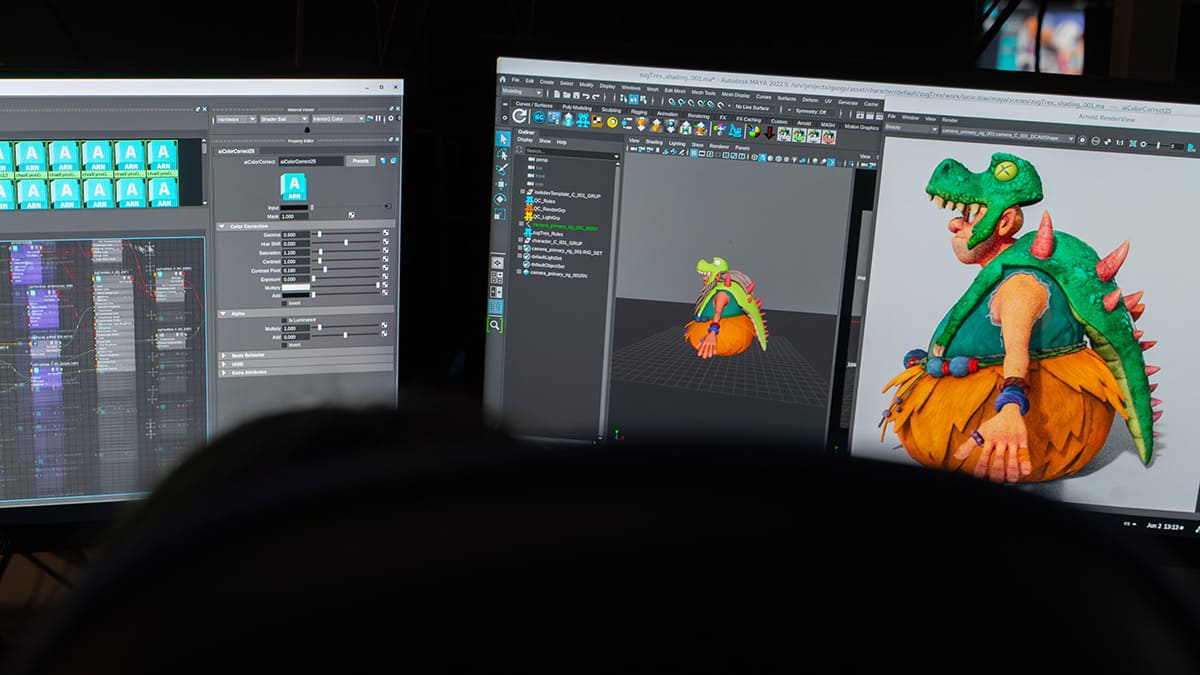Click the circular refresh arrow shelf icon
The image size is (1200, 675).
click(519, 116)
